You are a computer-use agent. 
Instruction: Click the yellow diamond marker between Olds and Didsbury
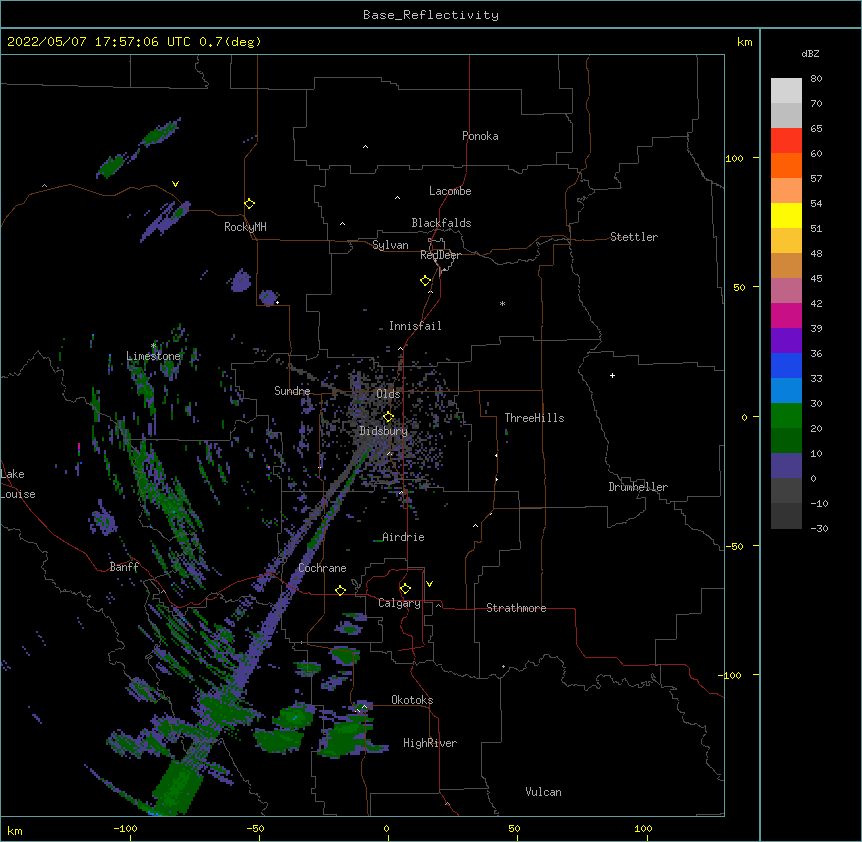click(x=388, y=417)
